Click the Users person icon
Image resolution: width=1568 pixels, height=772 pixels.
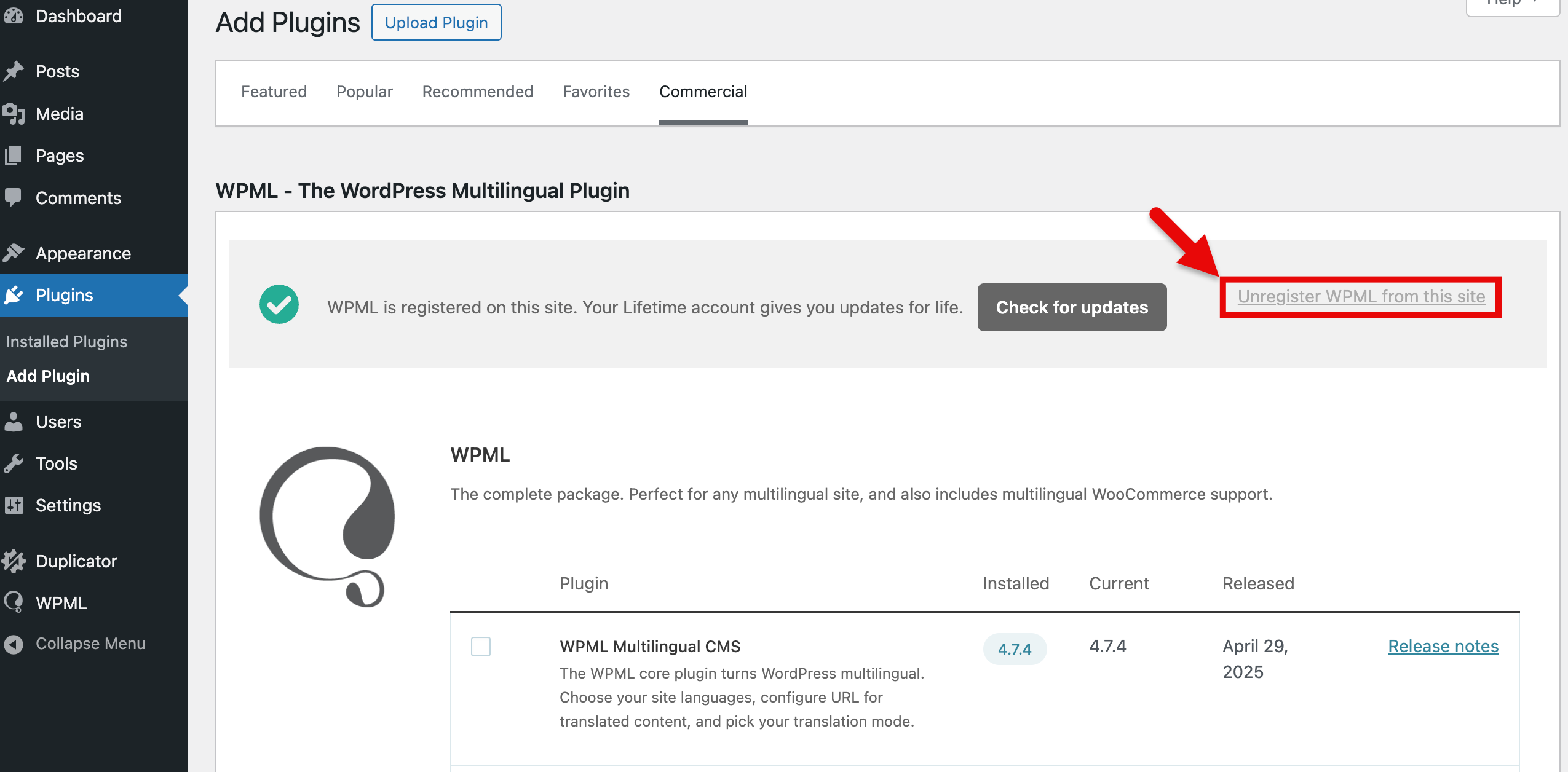tap(14, 422)
